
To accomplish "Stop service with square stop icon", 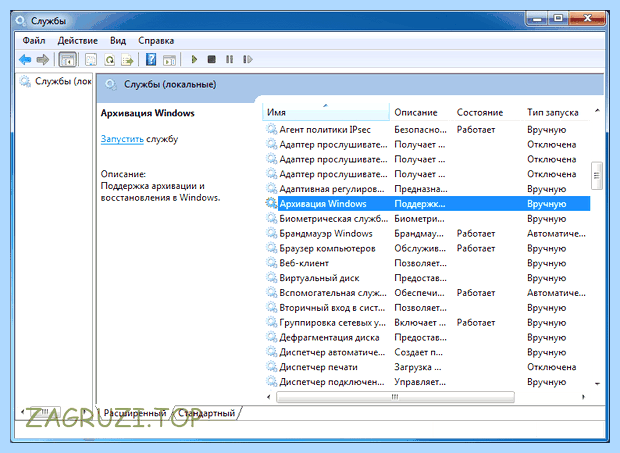I will [212, 59].
